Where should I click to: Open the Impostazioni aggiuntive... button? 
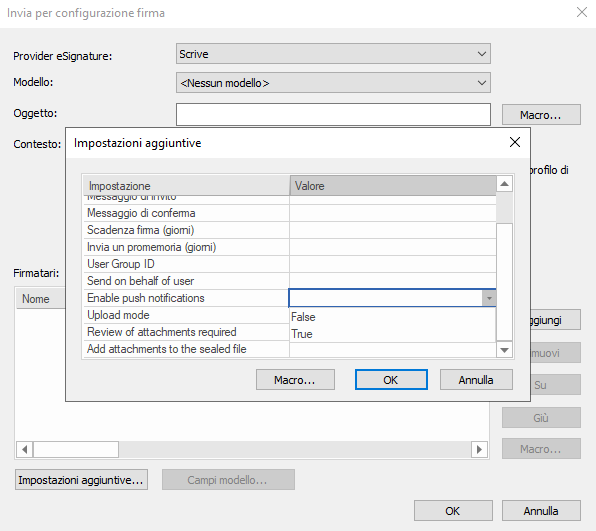point(81,480)
